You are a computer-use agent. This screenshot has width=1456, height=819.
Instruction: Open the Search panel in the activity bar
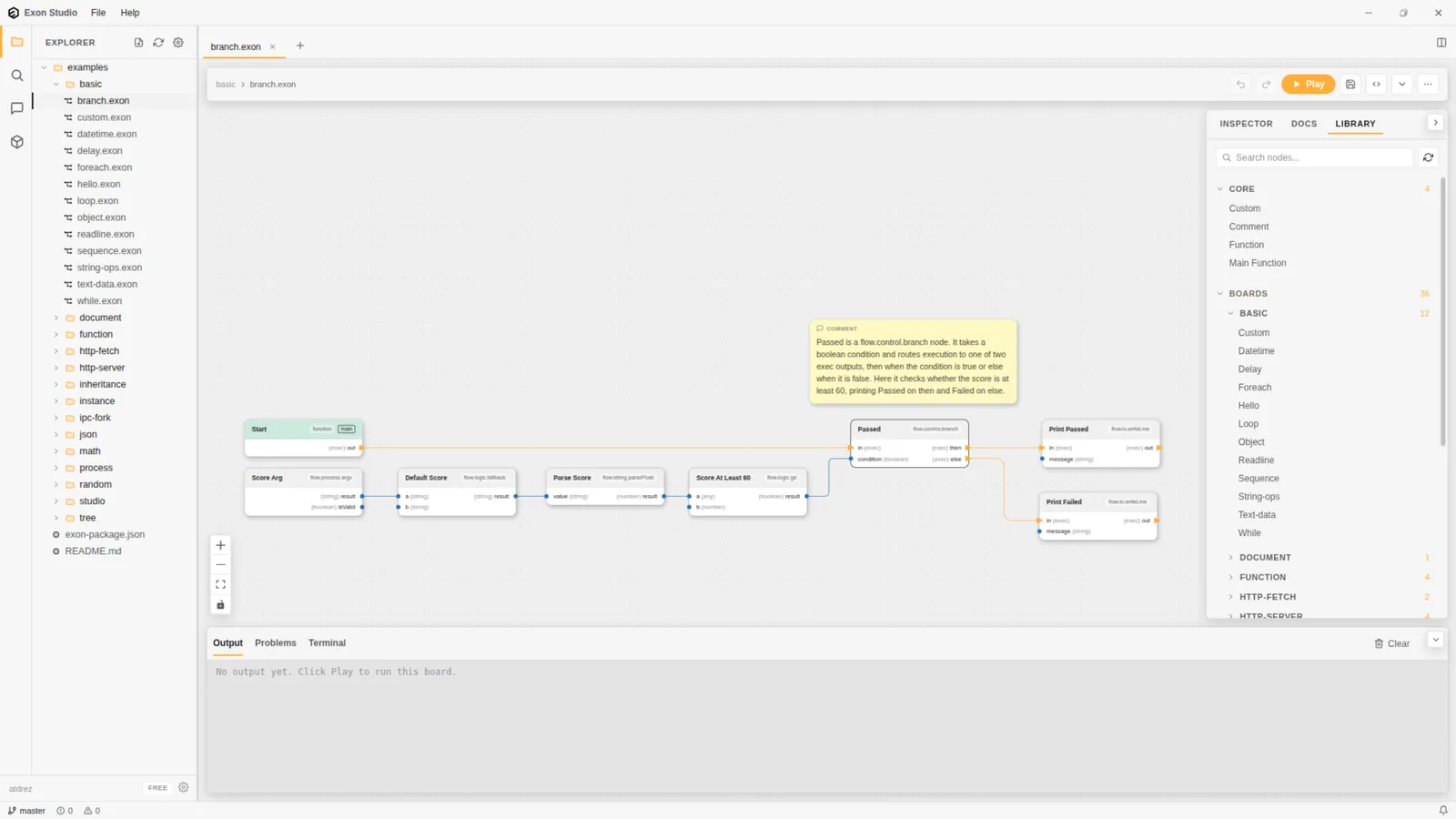coord(16,76)
